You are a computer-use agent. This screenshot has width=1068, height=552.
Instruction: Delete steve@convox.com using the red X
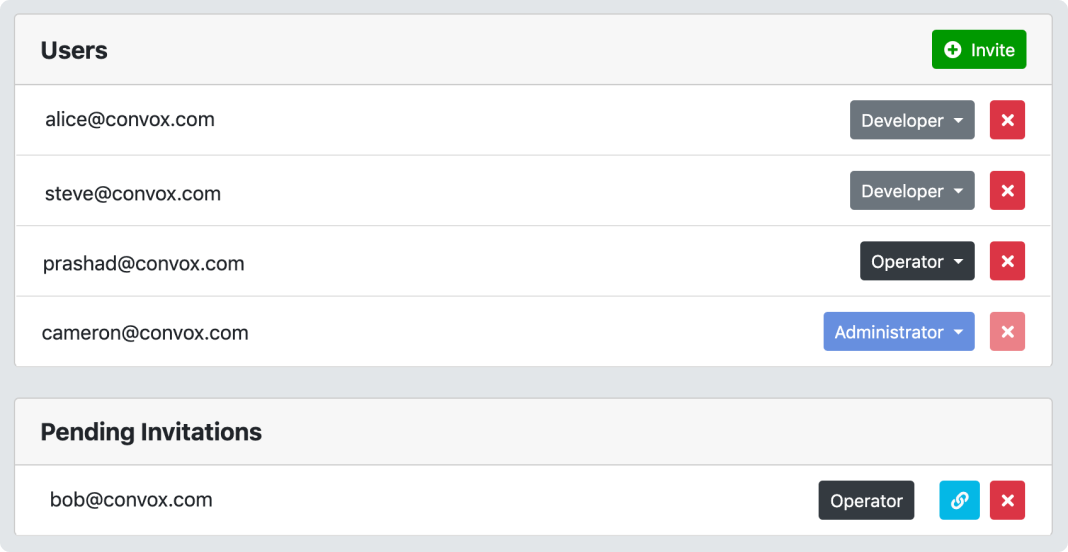click(x=1007, y=190)
